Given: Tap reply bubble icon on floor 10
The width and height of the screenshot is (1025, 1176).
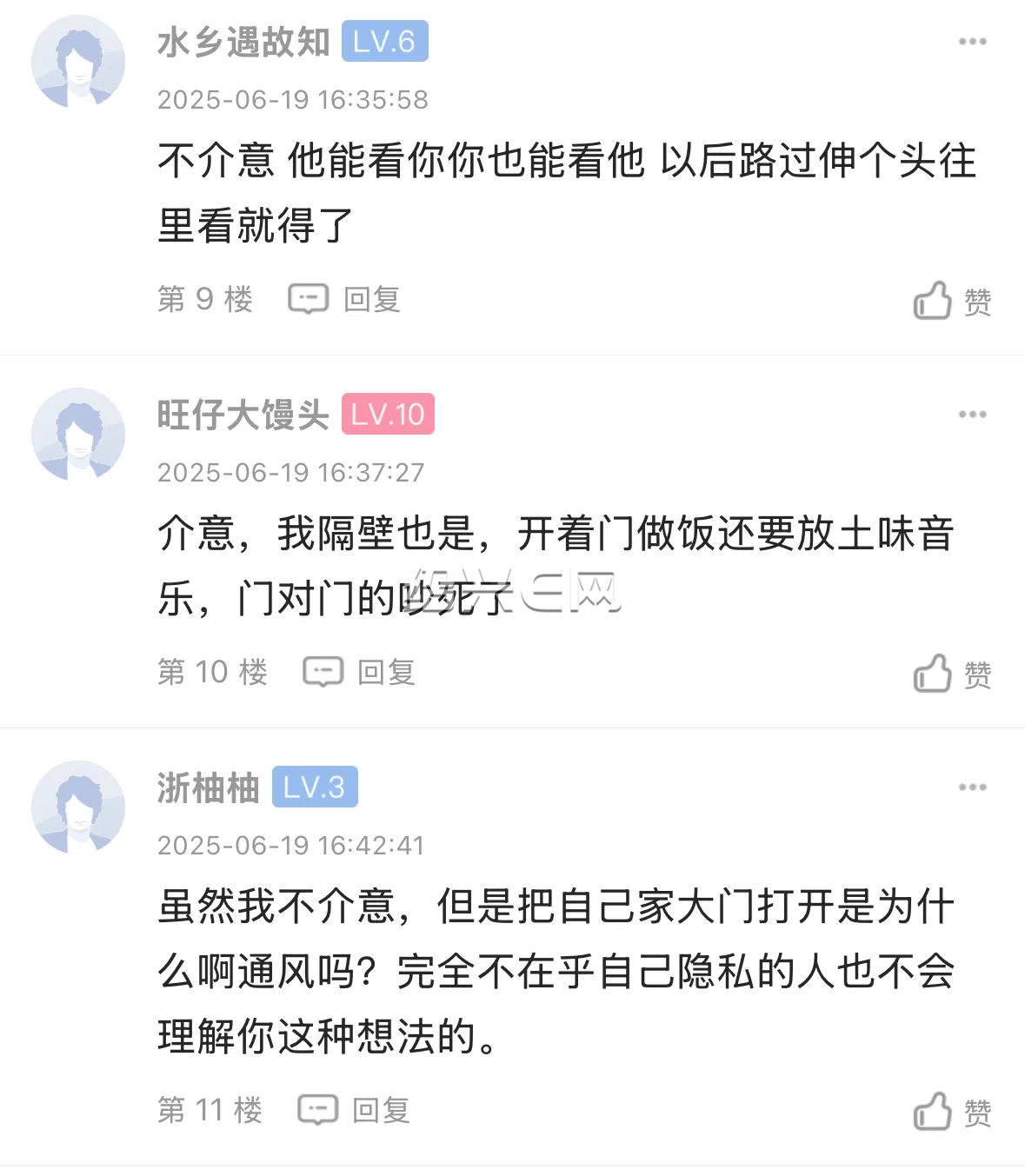Looking at the screenshot, I should 323,672.
